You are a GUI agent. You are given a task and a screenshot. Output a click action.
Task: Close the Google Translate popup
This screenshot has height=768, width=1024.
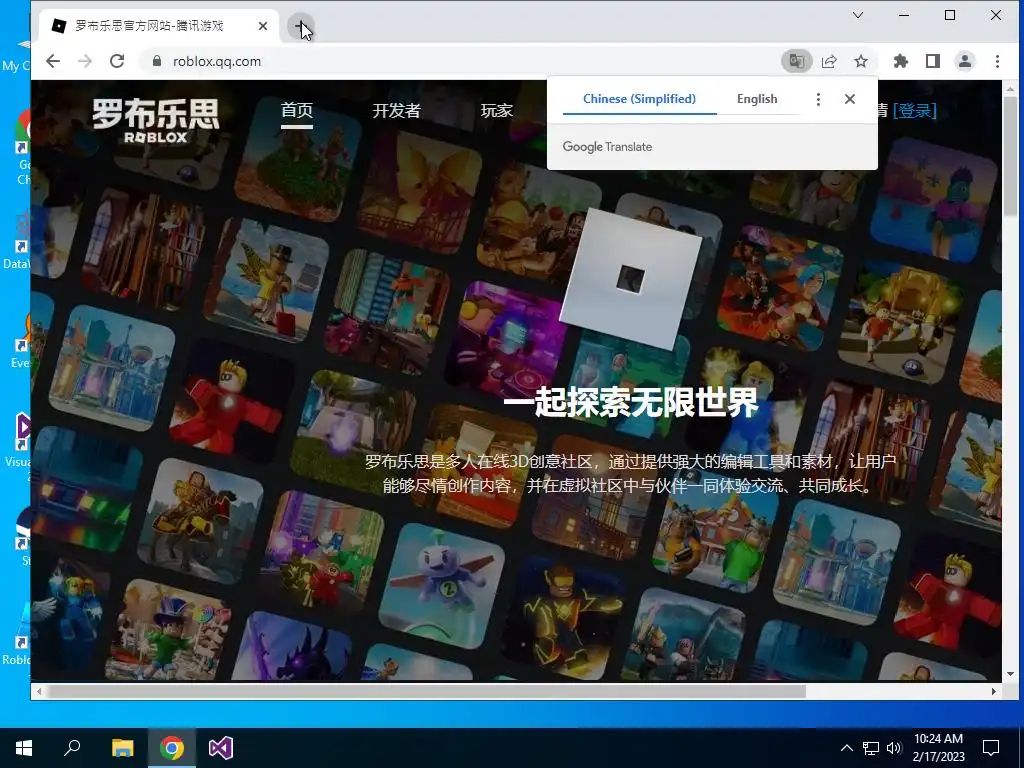[850, 99]
